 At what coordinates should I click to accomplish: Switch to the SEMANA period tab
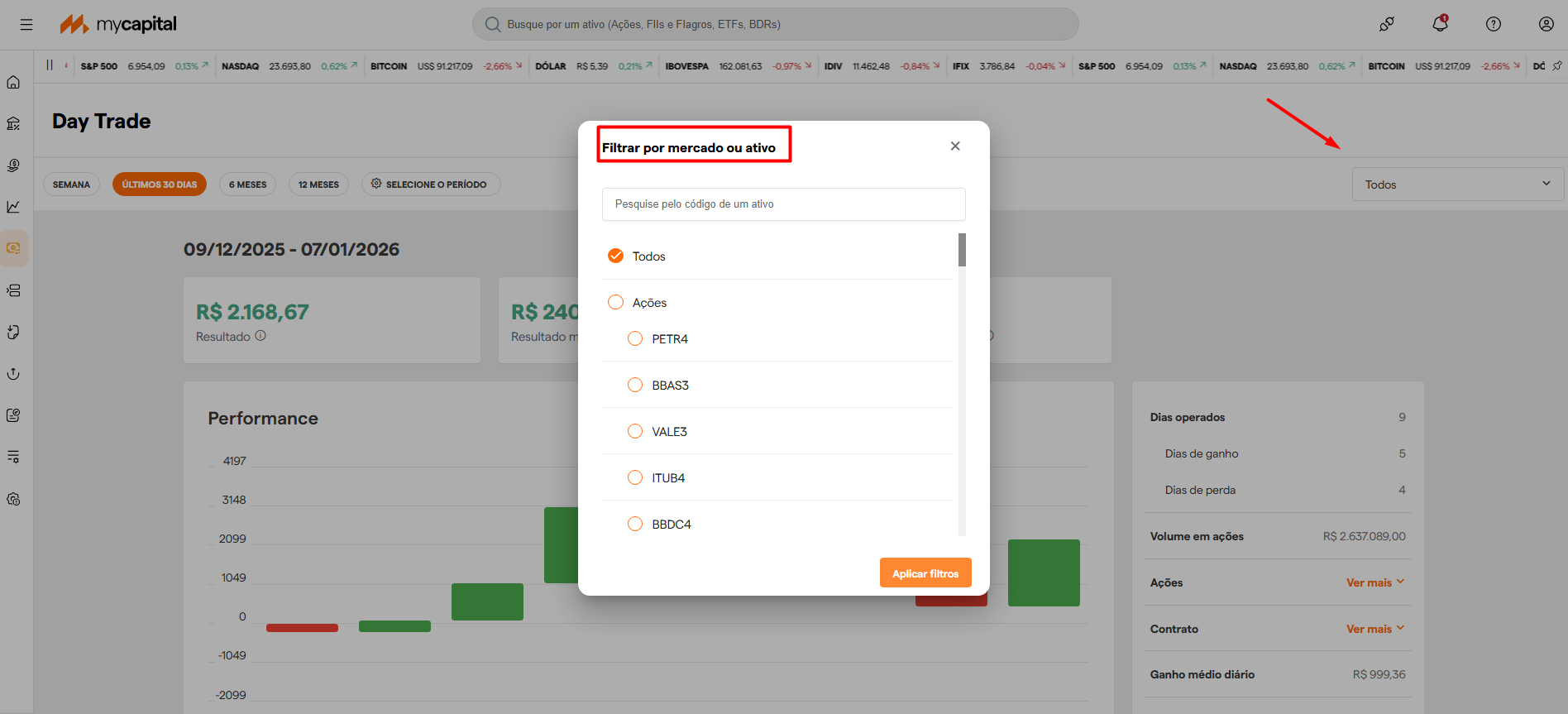coord(71,184)
